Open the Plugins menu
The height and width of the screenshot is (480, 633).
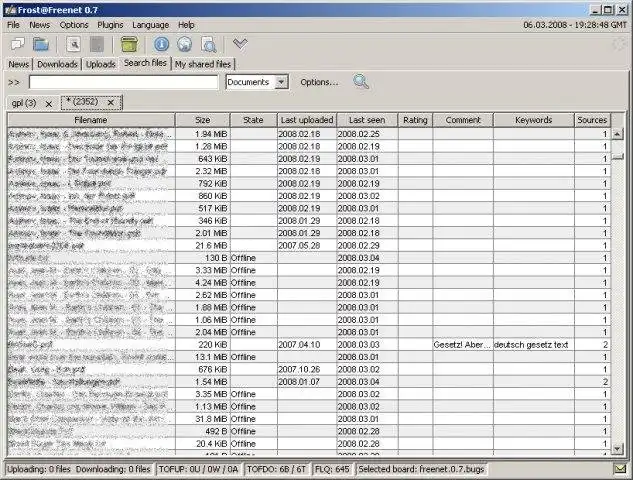110,25
